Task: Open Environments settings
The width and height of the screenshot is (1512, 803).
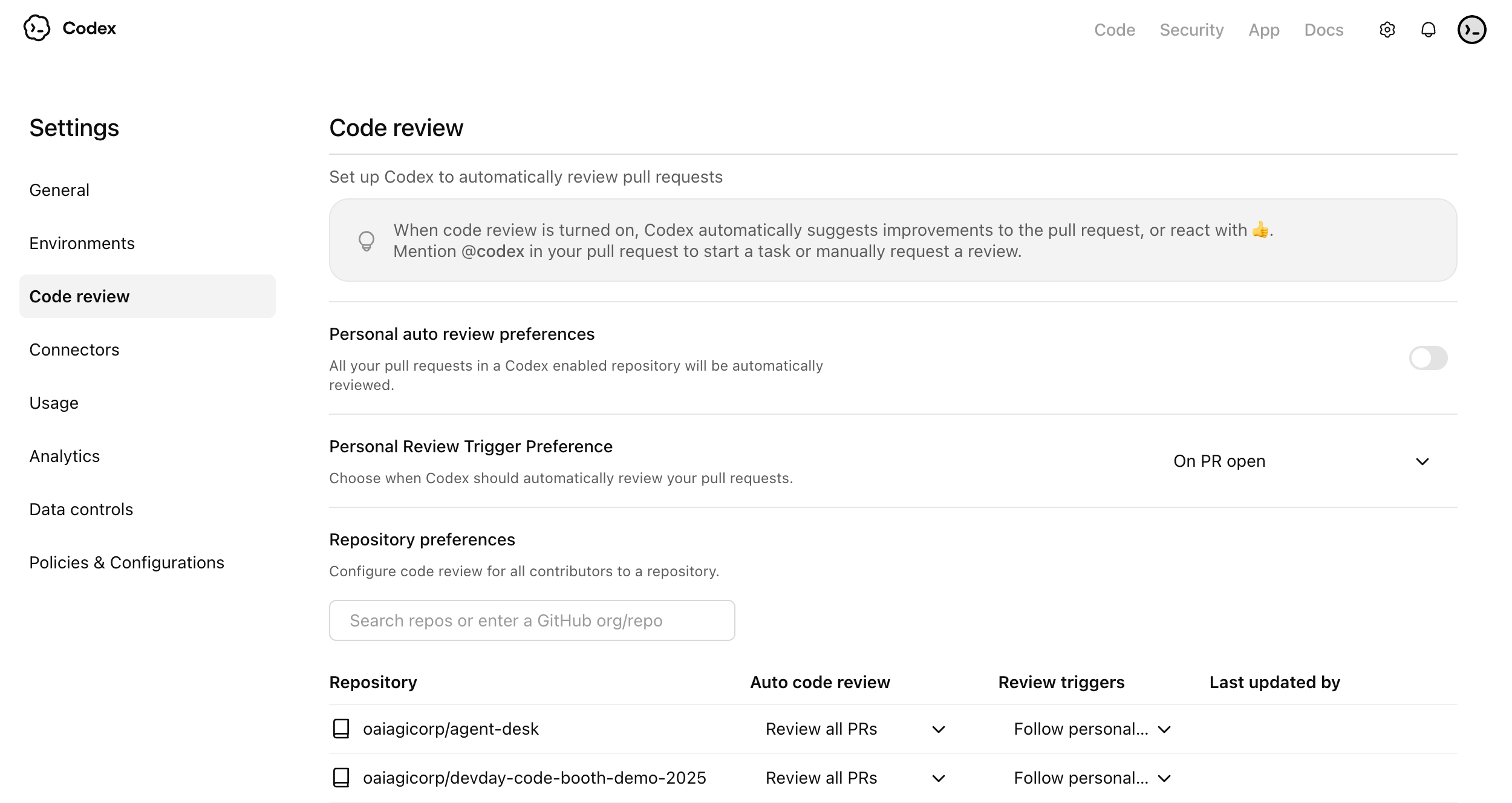Action: pos(82,243)
